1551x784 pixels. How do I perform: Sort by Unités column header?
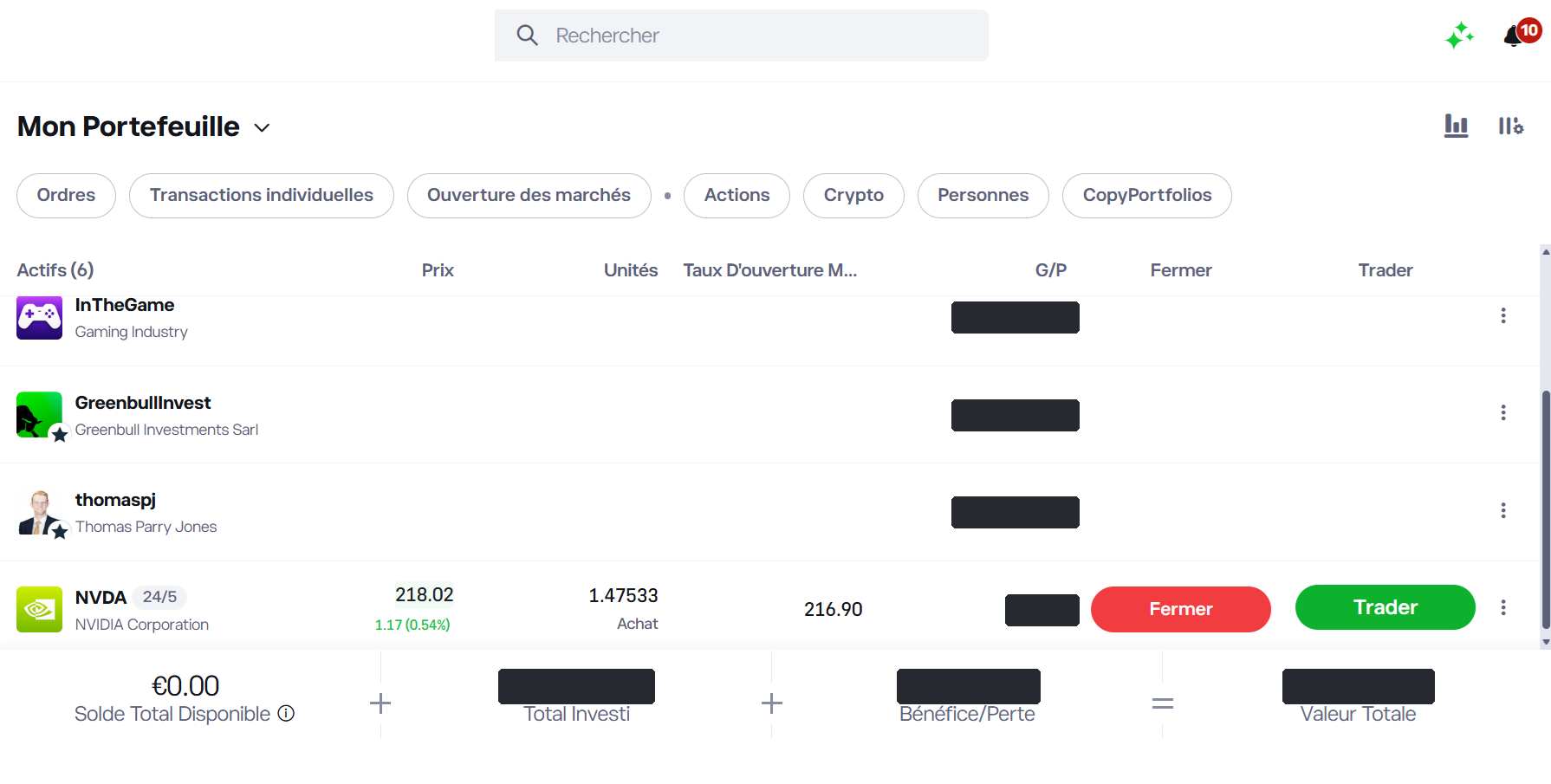point(631,270)
